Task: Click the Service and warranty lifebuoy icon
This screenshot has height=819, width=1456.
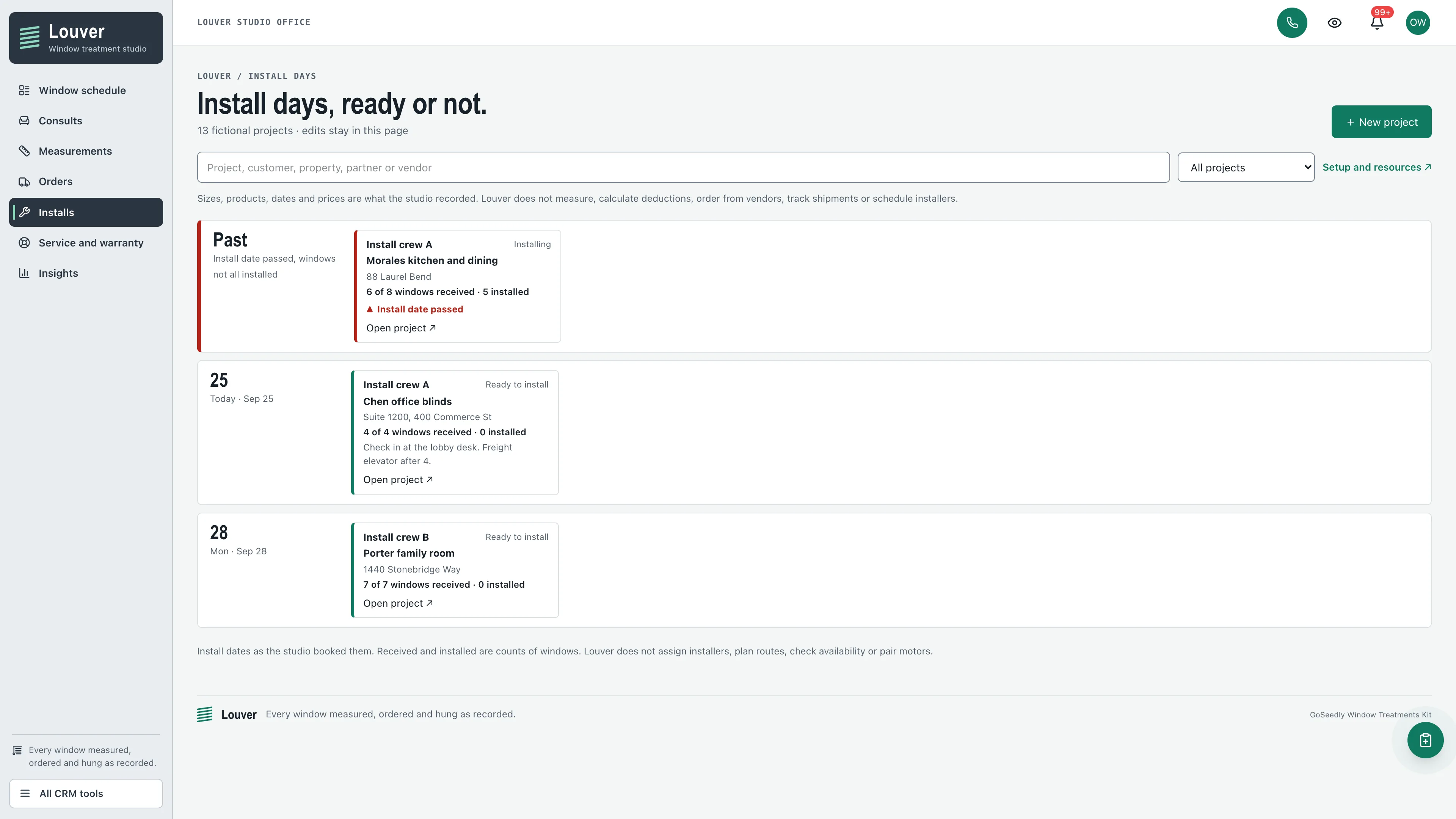Action: click(x=24, y=243)
